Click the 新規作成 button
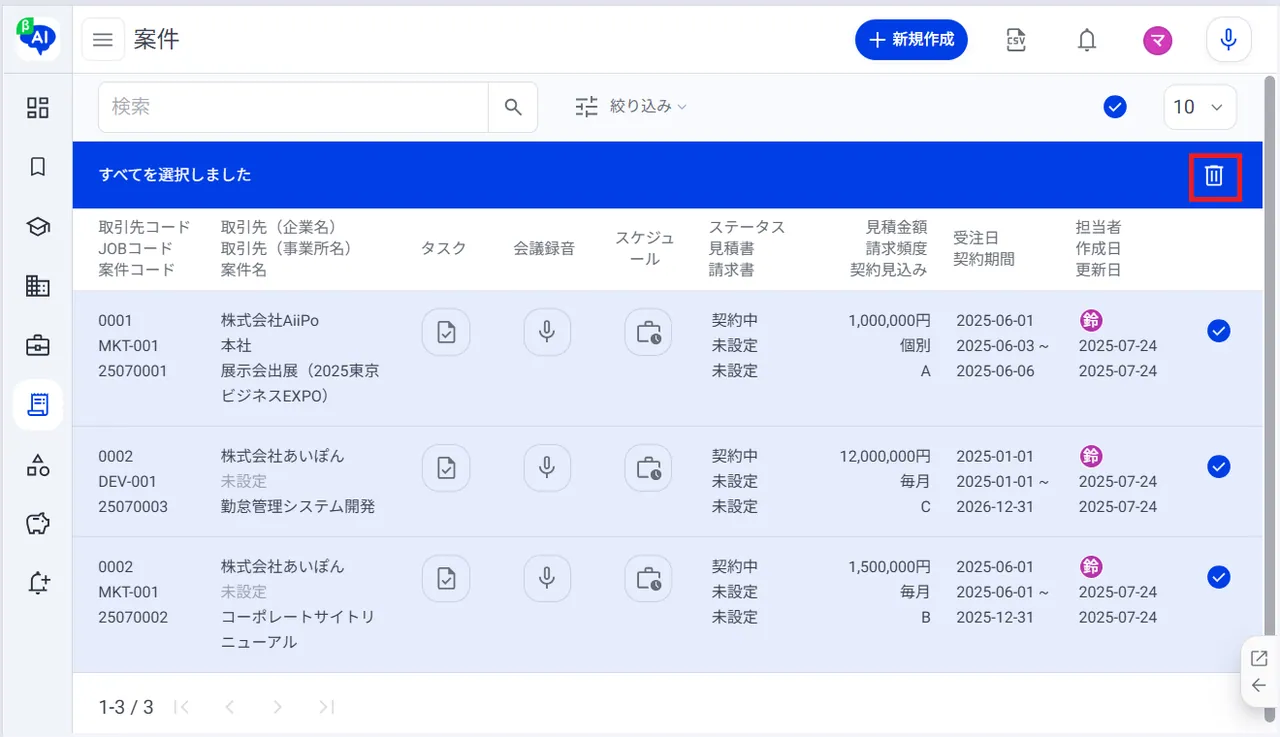Viewport: 1280px width, 737px height. [911, 40]
